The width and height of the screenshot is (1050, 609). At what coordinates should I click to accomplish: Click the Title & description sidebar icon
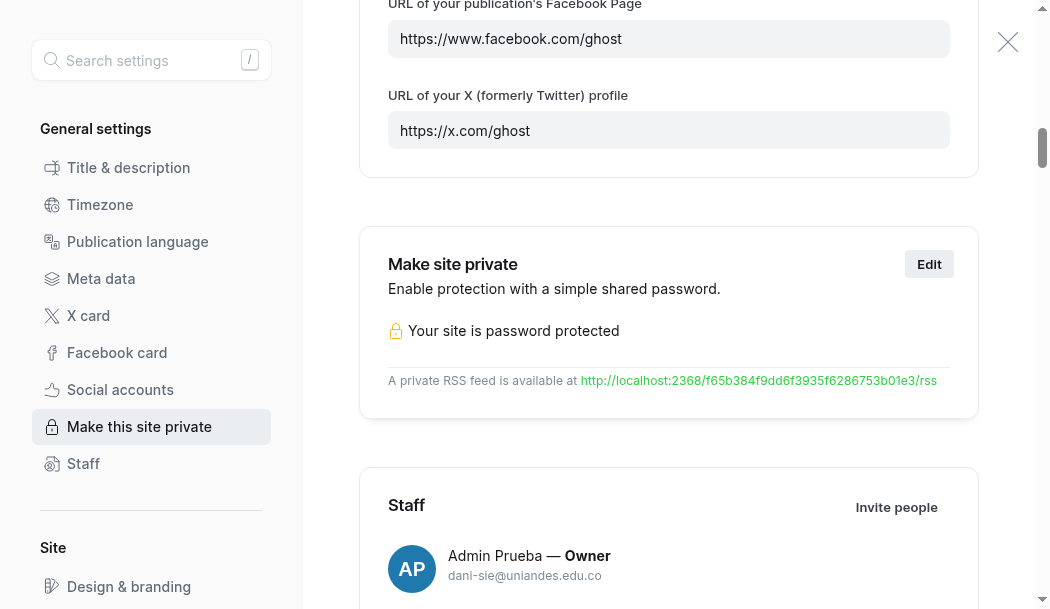click(x=52, y=168)
